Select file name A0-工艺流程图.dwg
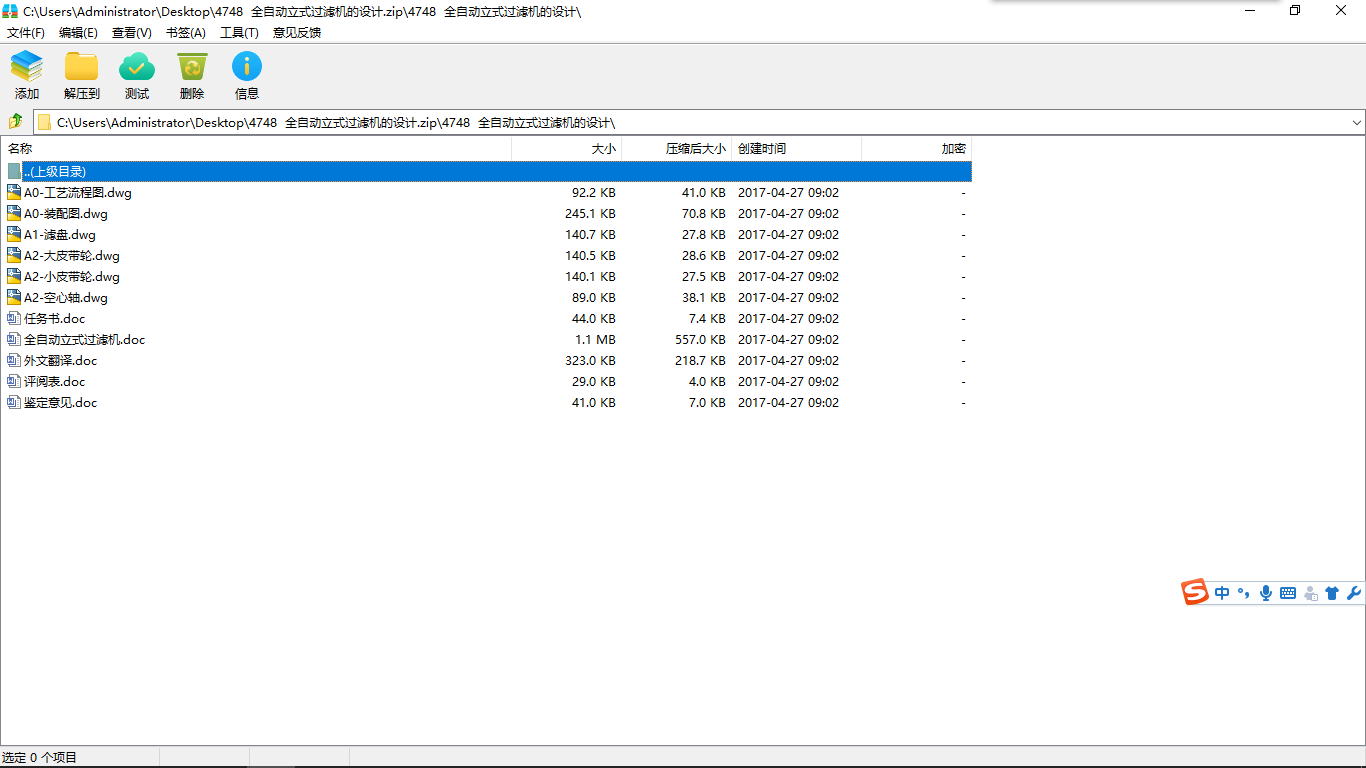Screen dimensions: 1366x768 [x=78, y=192]
